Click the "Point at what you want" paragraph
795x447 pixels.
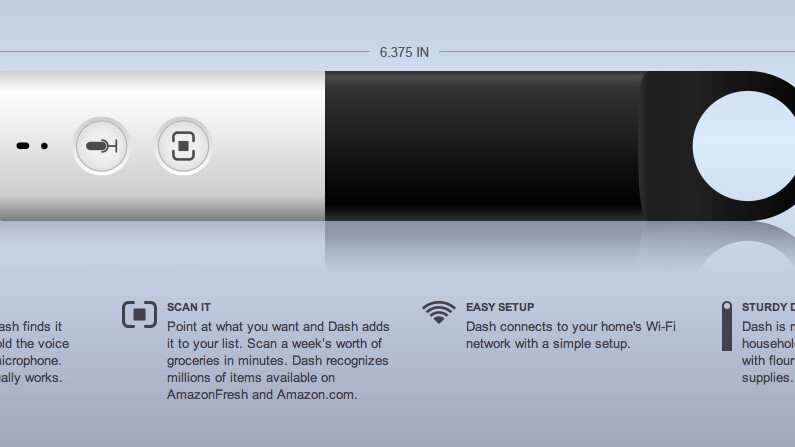278,360
